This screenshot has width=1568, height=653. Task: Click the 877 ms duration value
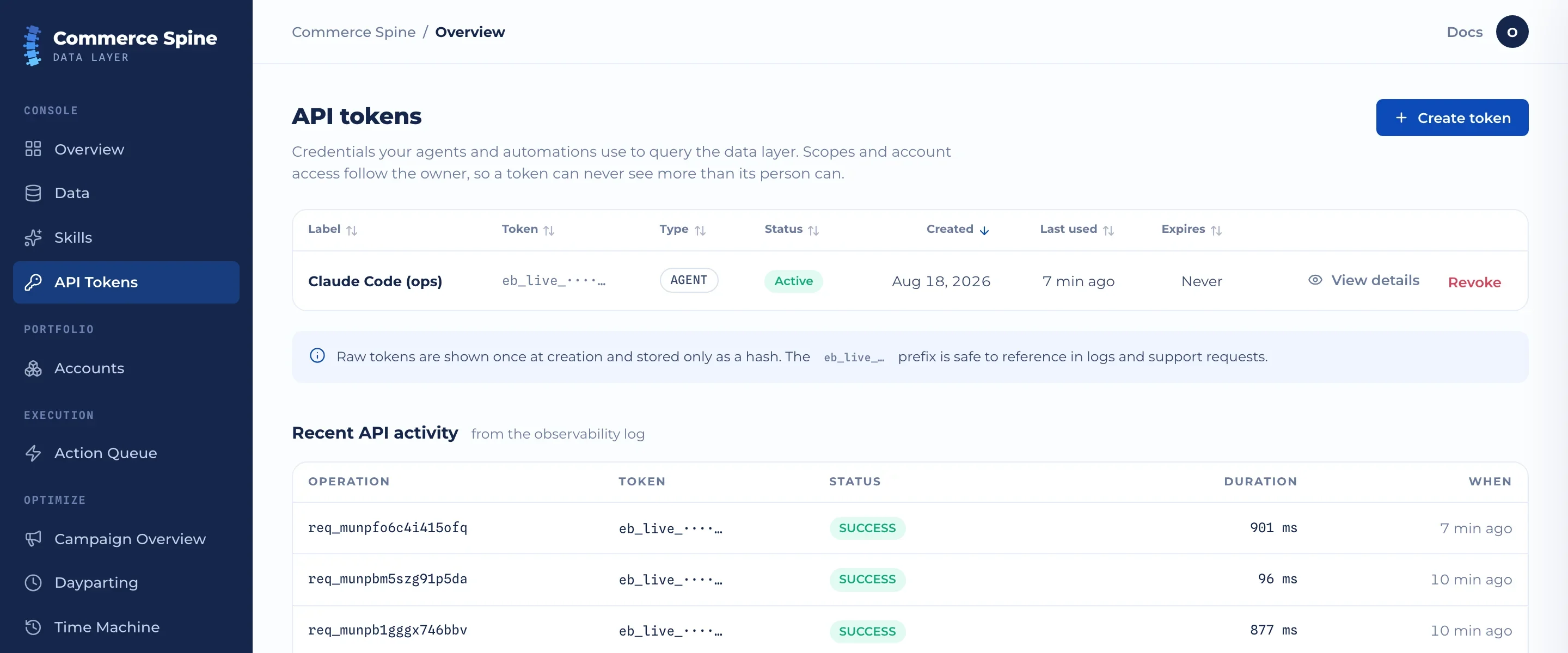pos(1273,630)
